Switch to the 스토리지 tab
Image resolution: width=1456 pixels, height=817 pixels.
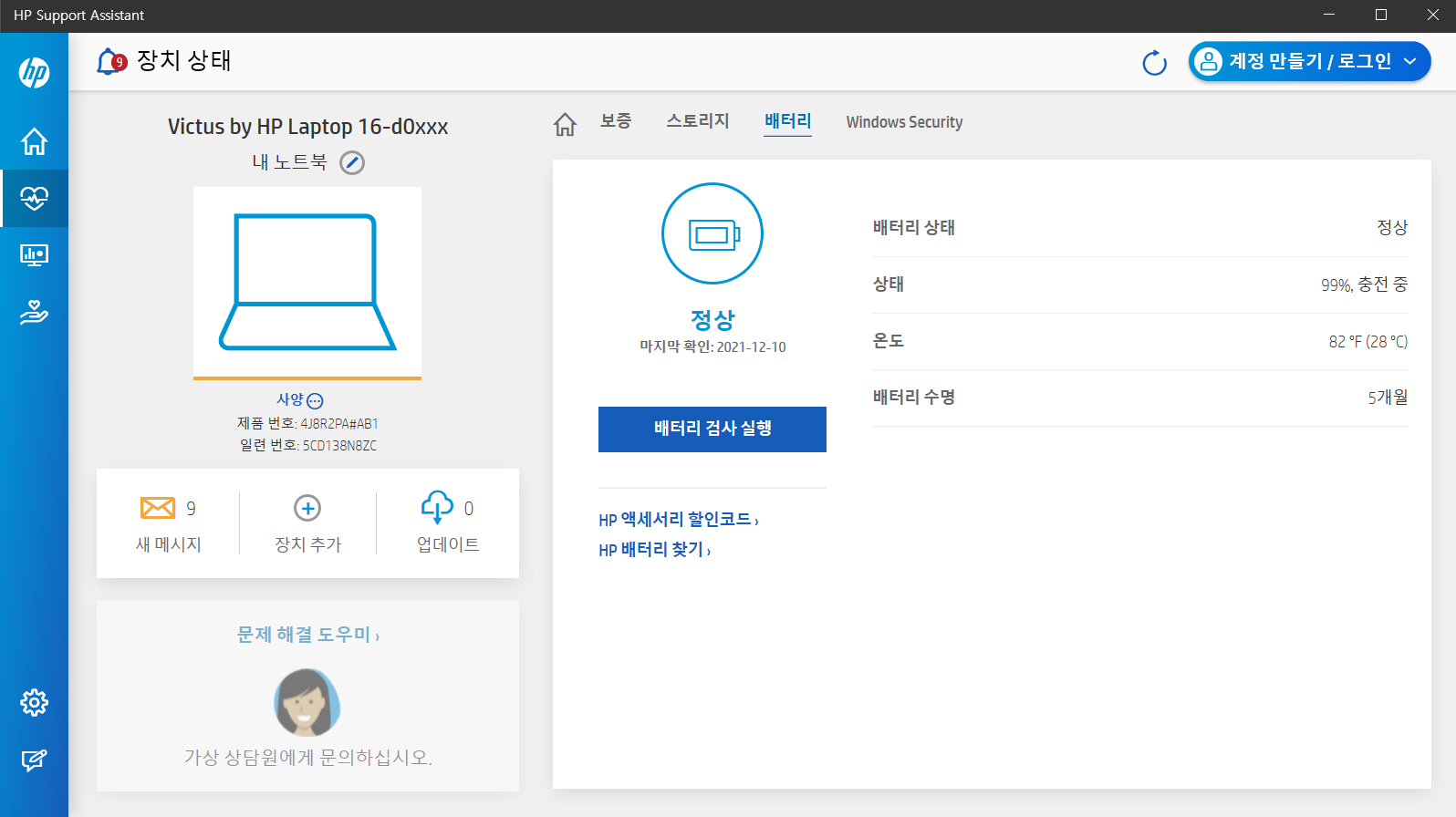(698, 121)
